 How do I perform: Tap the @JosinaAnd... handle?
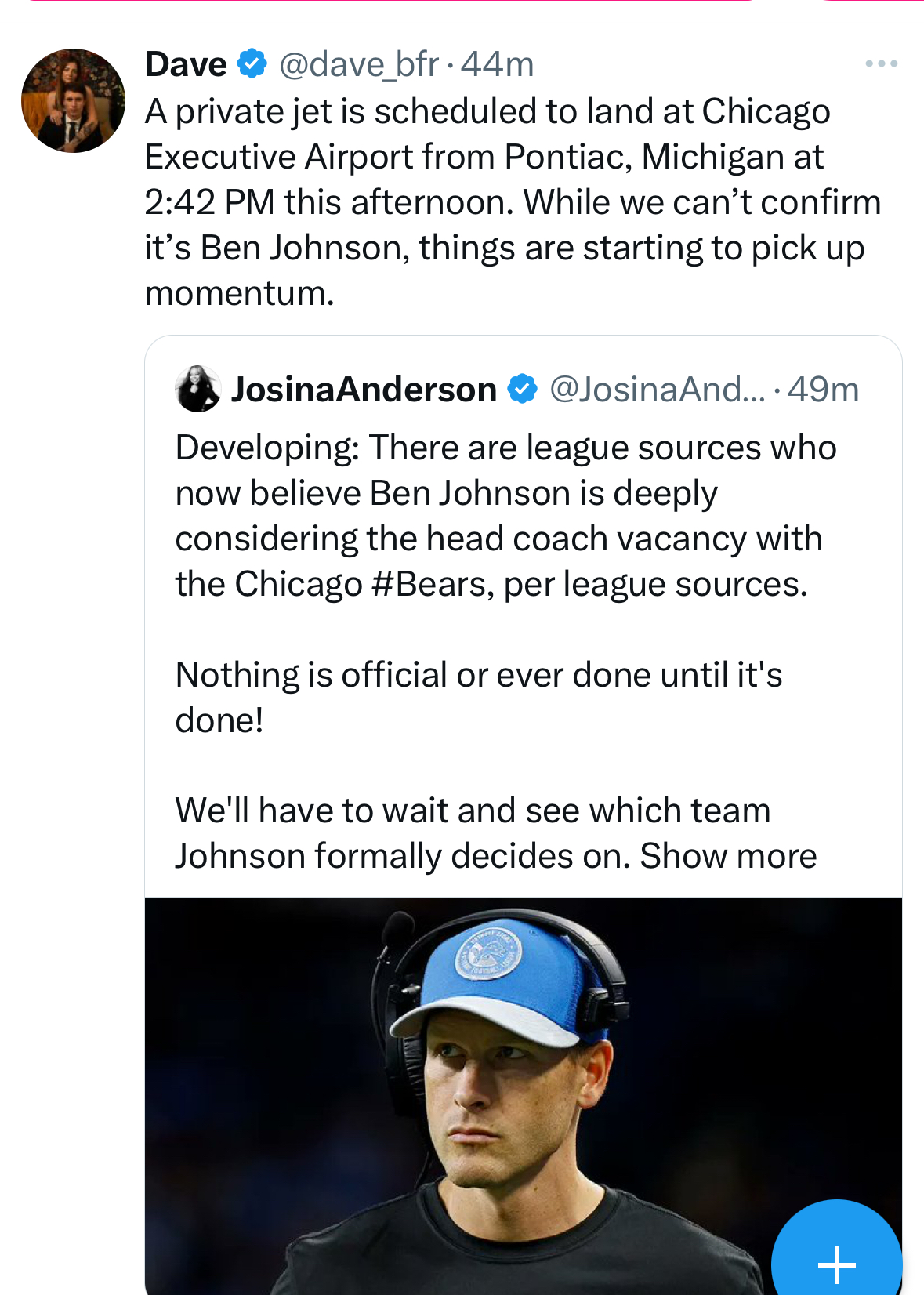pyautogui.click(x=658, y=389)
